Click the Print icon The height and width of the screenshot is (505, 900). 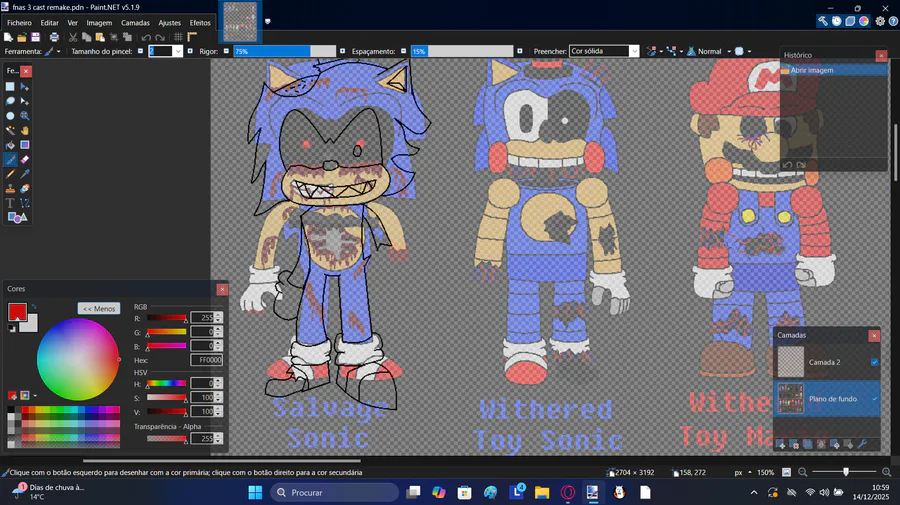click(x=54, y=37)
